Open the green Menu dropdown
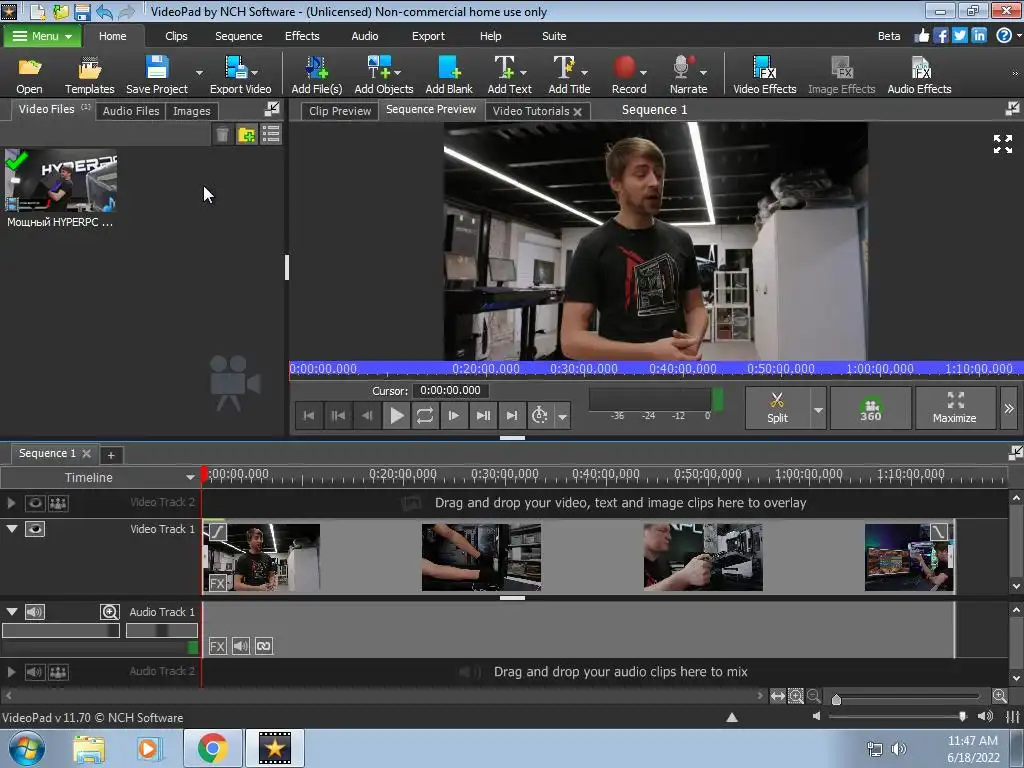This screenshot has width=1024, height=768. click(42, 36)
